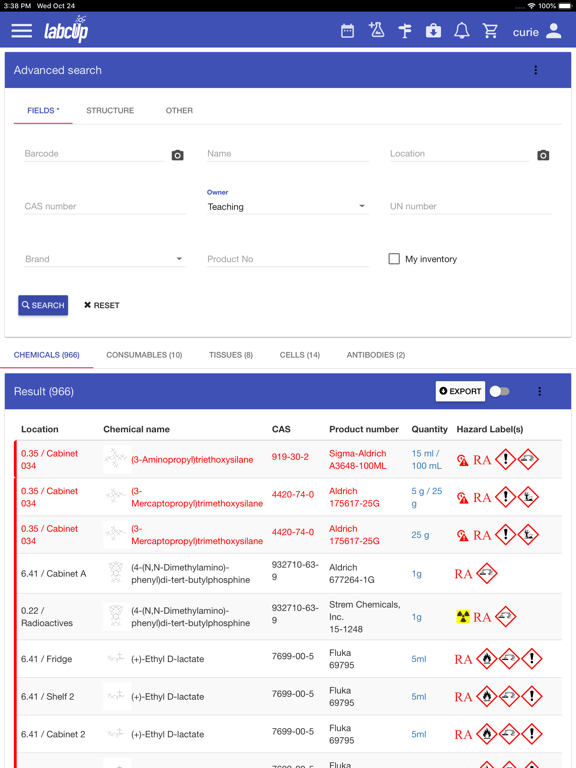Click Aldrich 677264-1G product cell
The width and height of the screenshot is (576, 768).
point(352,574)
